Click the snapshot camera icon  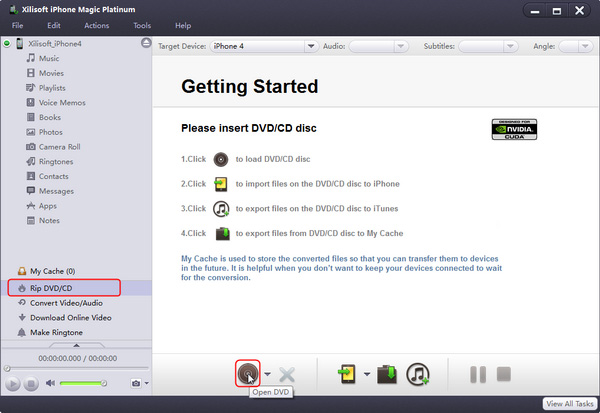click(135, 383)
